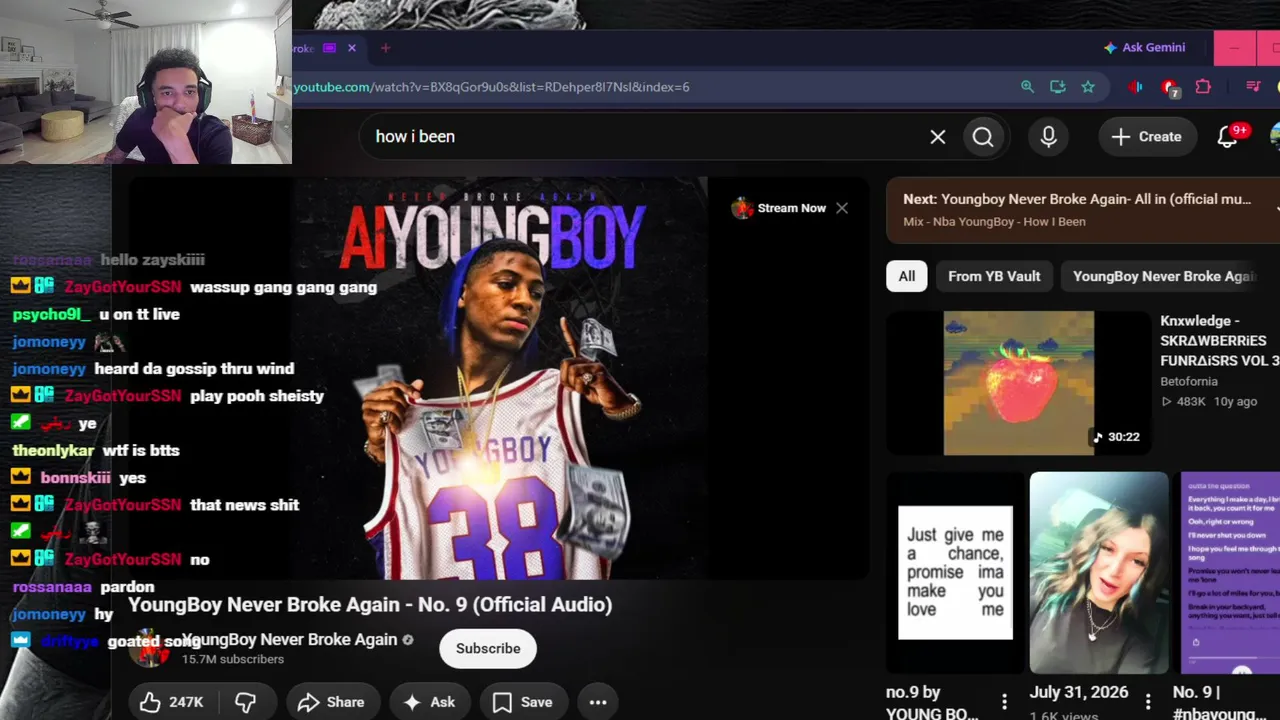Open options menu for July 31, 2026 short
This screenshot has width=1280, height=720.
coord(1148,702)
